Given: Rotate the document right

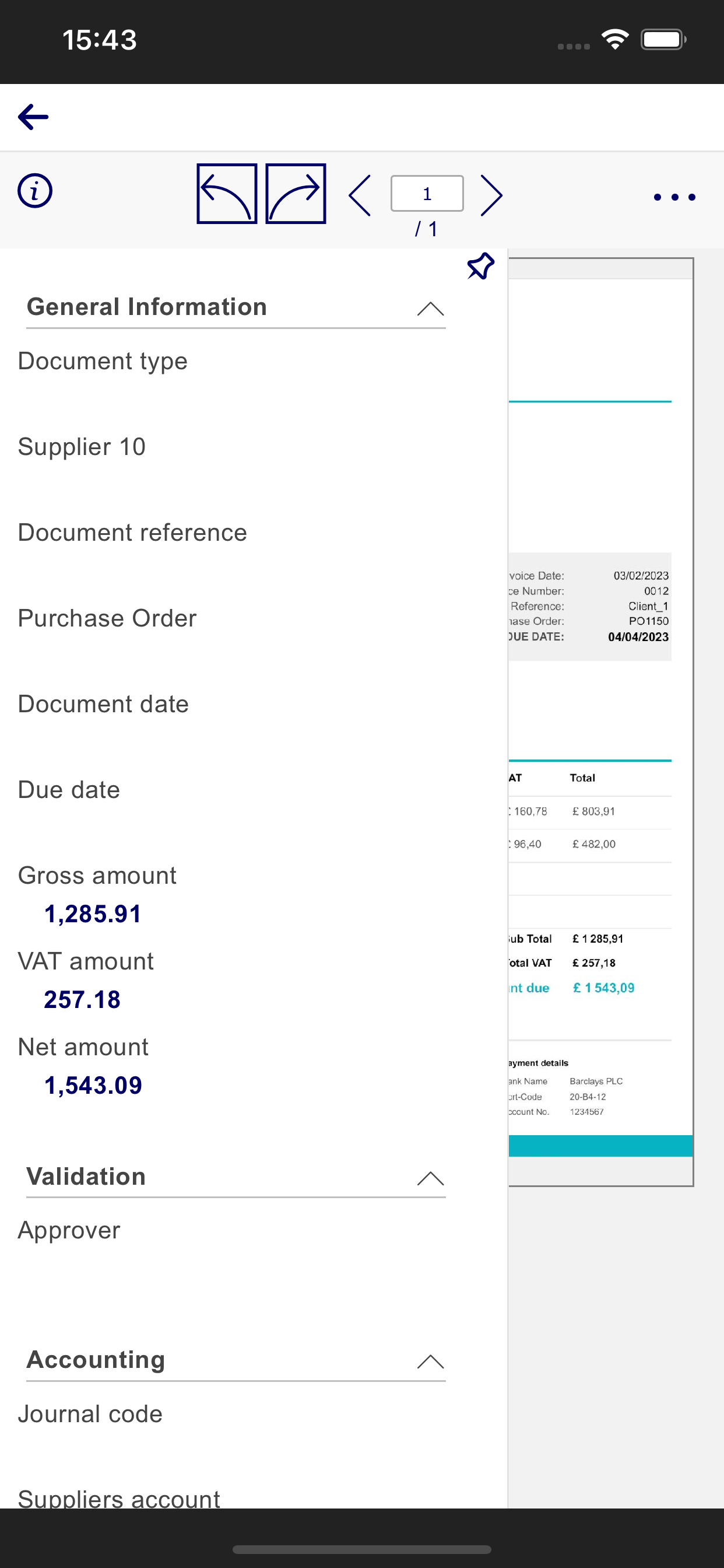Looking at the screenshot, I should (x=296, y=194).
